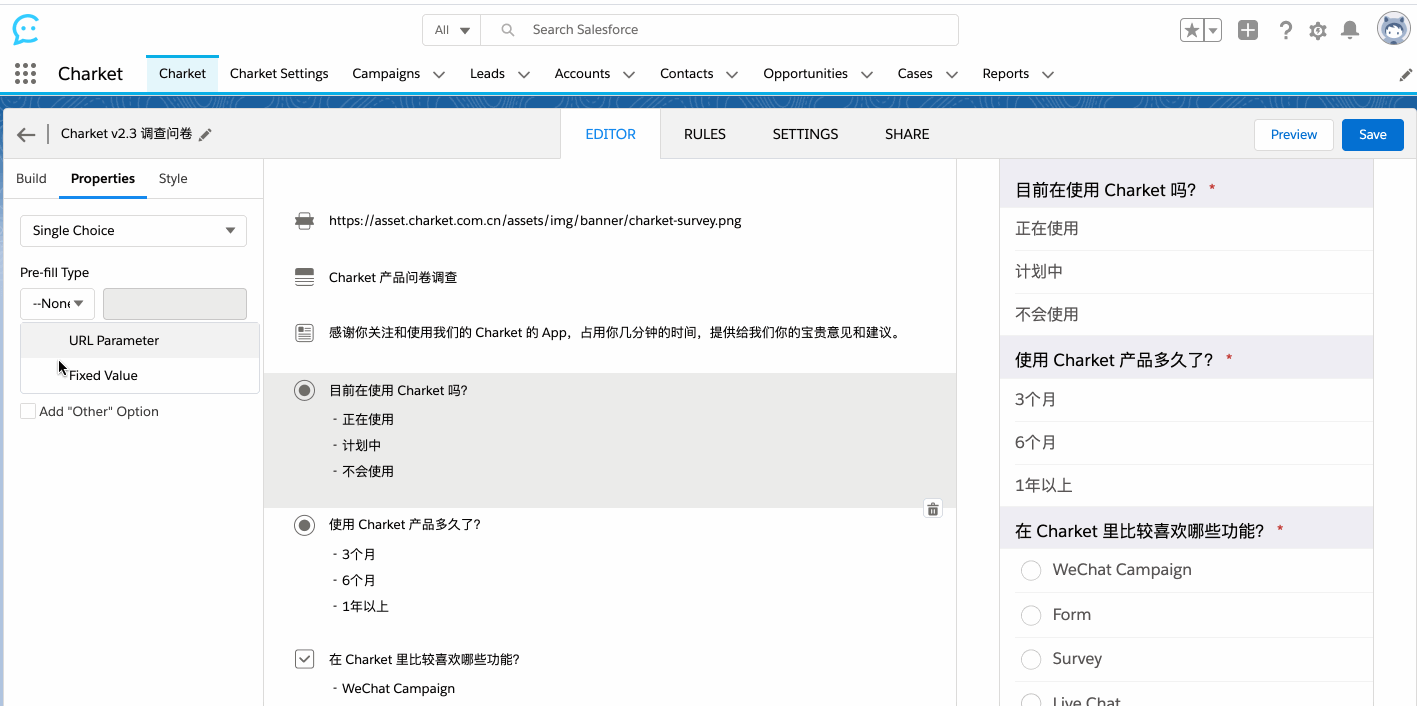Image resolution: width=1417 pixels, height=706 pixels.
Task: Open the All search scope dropdown
Action: 452,30
